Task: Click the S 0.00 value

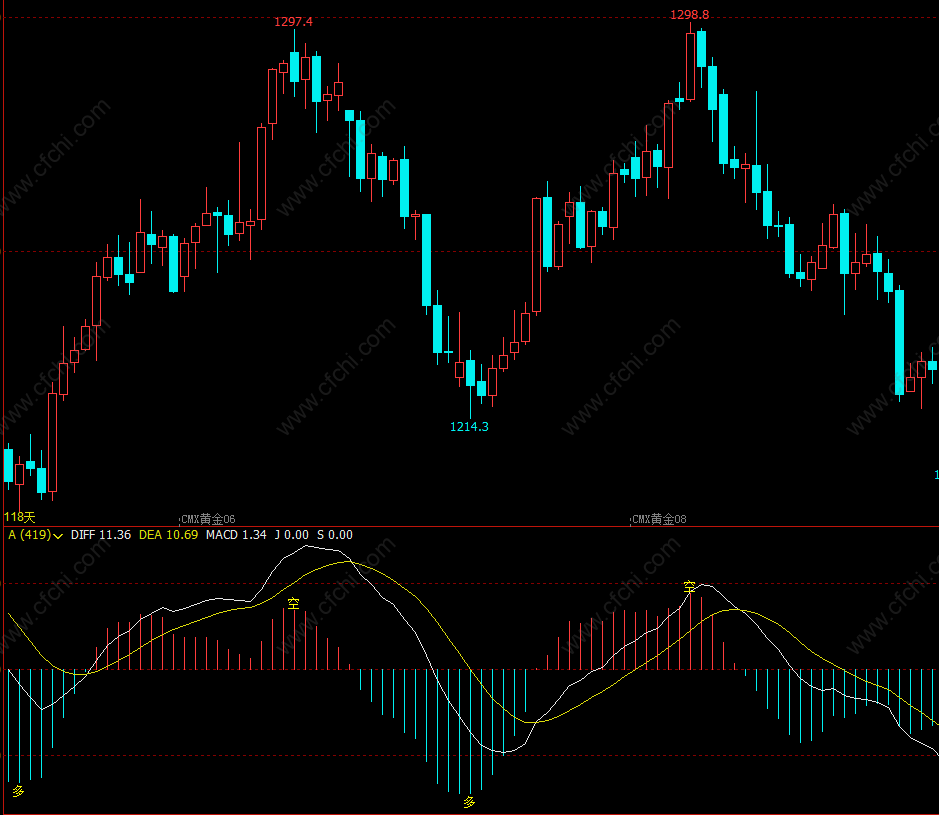Action: (335, 535)
